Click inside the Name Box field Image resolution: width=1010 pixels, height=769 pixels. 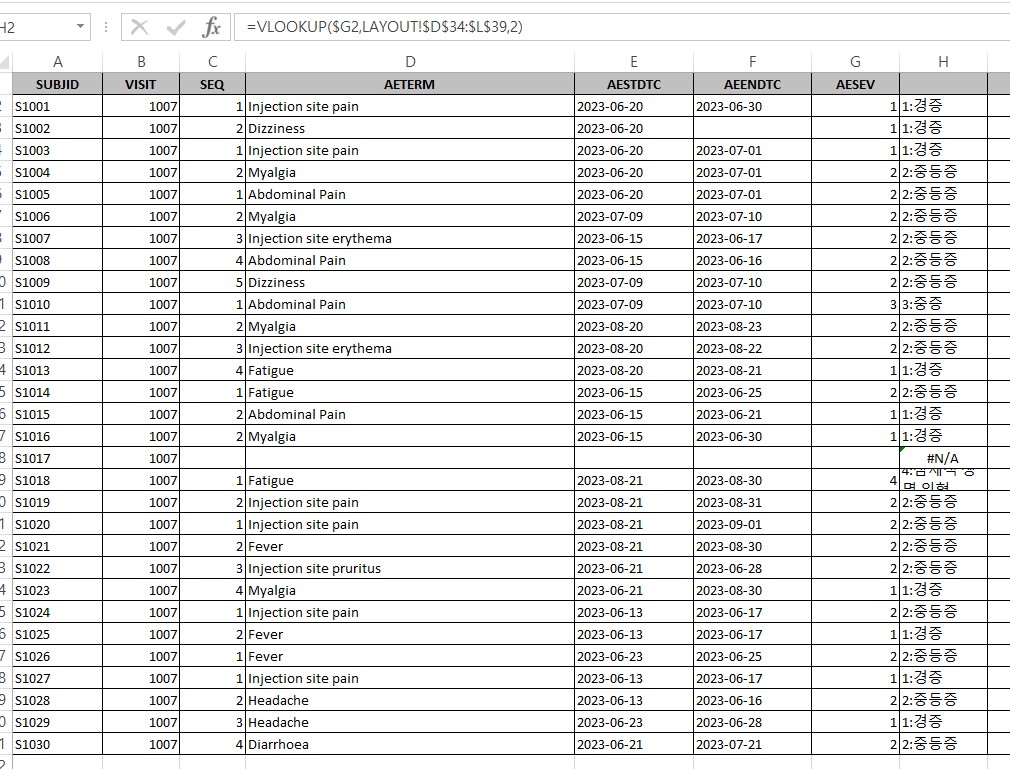tap(35, 27)
